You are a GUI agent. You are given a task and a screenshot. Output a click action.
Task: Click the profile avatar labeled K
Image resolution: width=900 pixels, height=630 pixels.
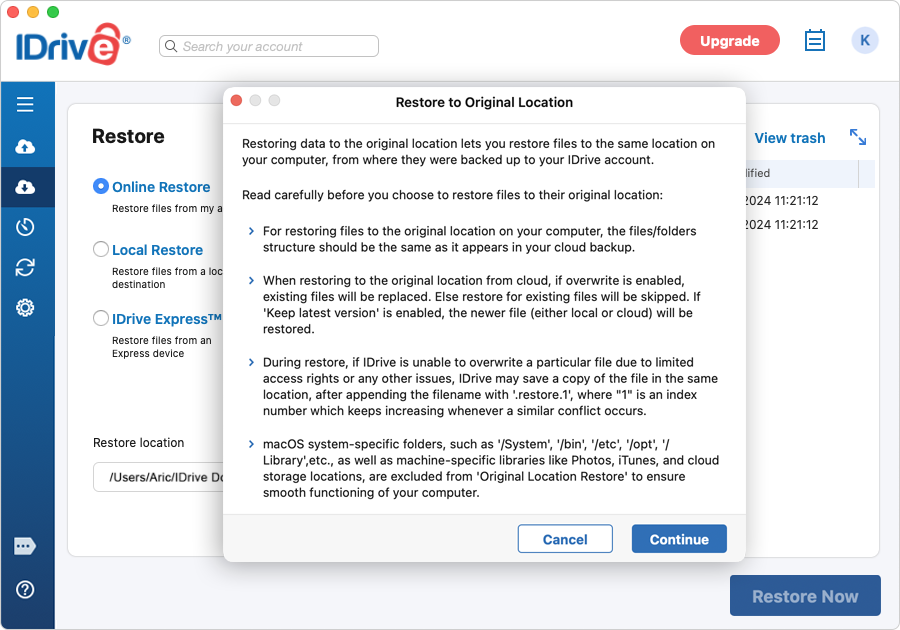[x=865, y=41]
